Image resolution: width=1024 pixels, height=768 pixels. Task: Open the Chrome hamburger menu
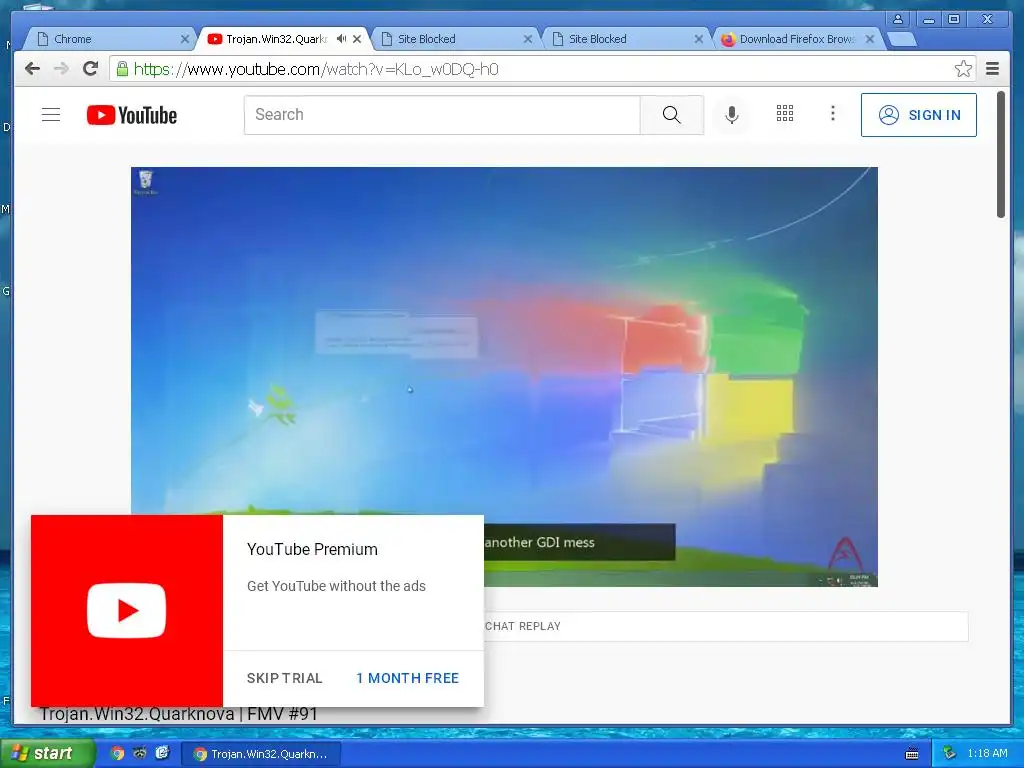click(992, 69)
